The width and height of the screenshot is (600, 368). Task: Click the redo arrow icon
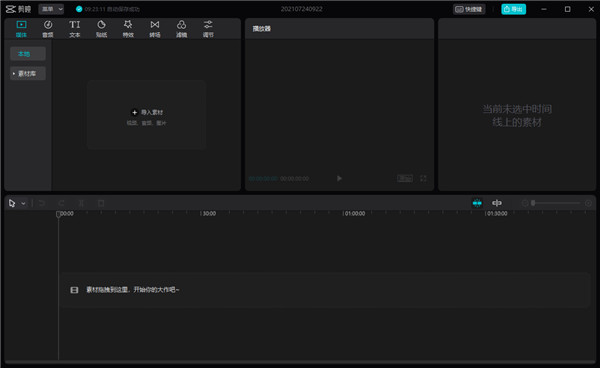coord(61,203)
